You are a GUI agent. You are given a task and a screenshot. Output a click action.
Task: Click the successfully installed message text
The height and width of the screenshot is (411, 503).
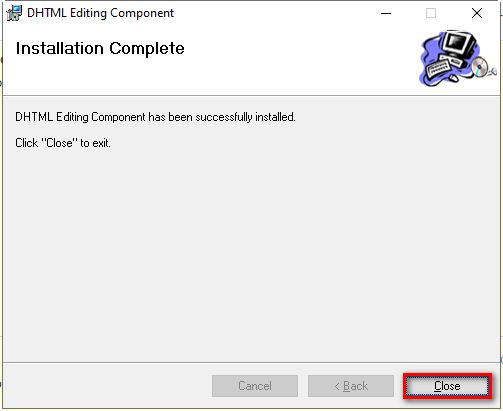[x=155, y=117]
